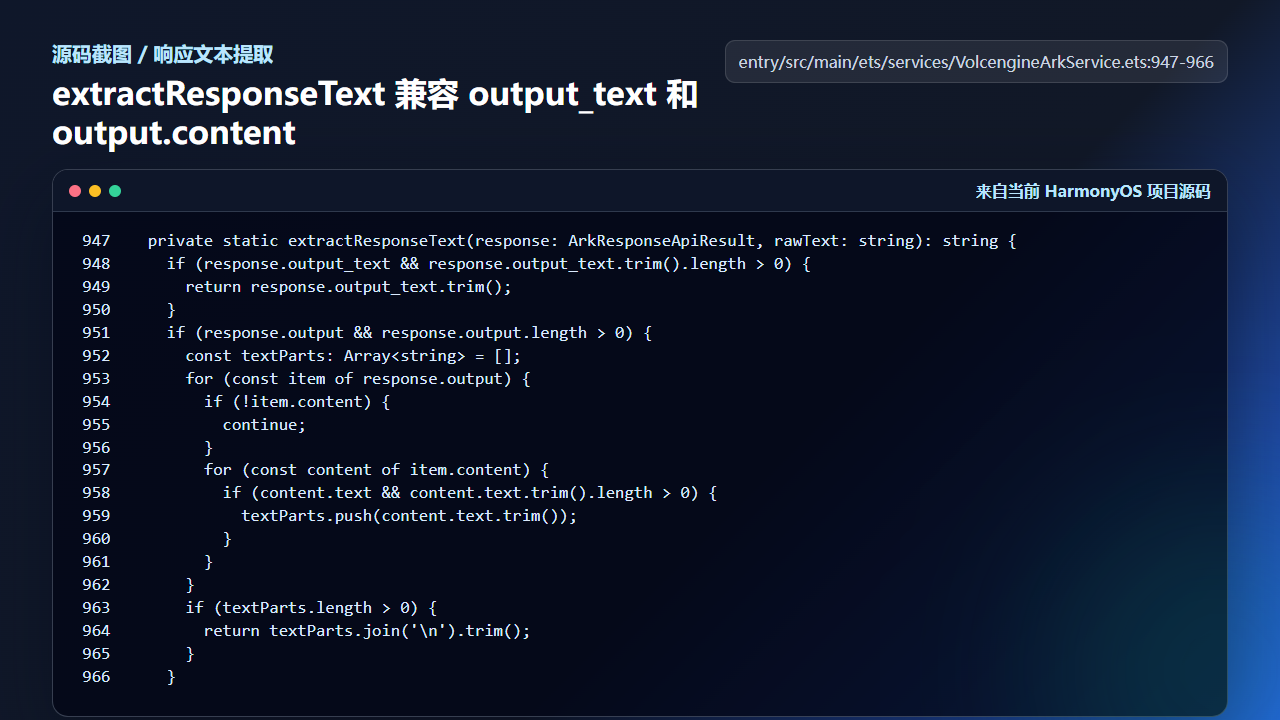Image resolution: width=1280 pixels, height=720 pixels.
Task: Click line number 959
Action: pyautogui.click(x=97, y=516)
